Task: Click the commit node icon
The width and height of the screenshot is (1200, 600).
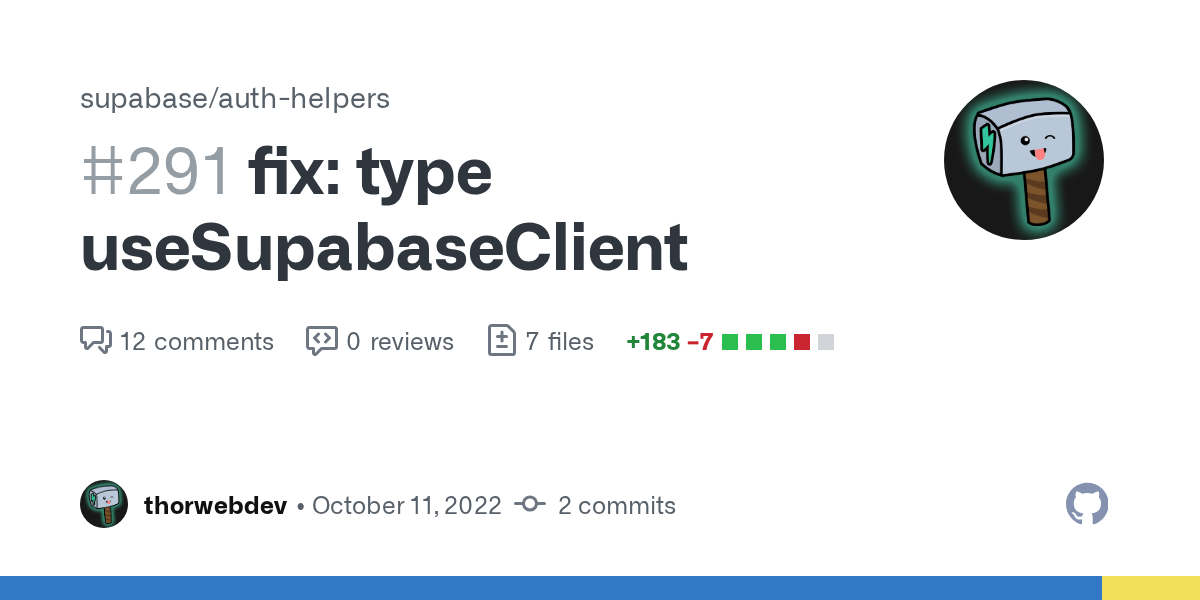Action: pos(529,505)
